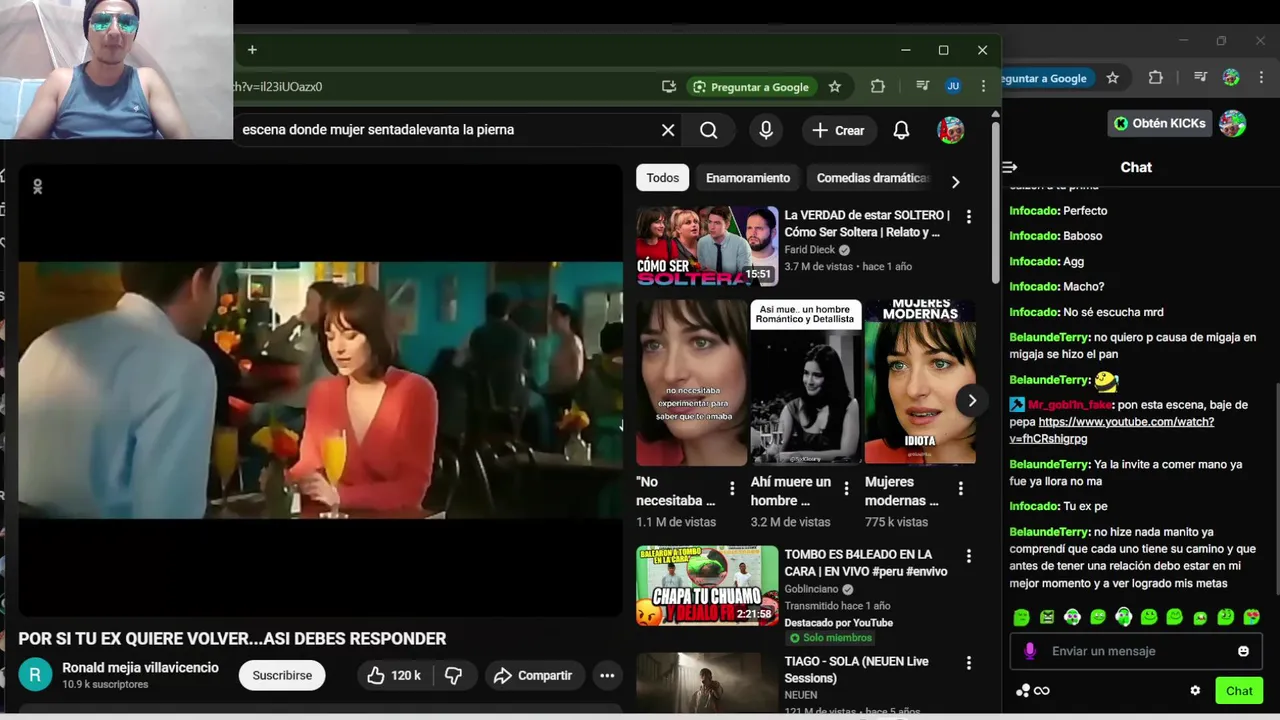Clear the YouTube search box
This screenshot has width=1280, height=720.
(668, 130)
